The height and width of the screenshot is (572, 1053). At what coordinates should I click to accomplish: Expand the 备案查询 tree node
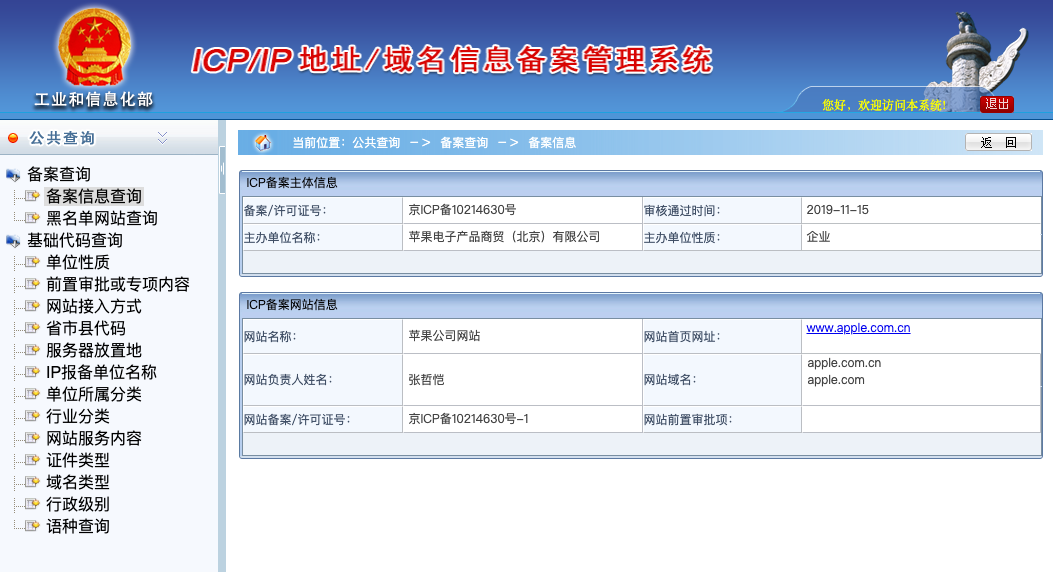[x=58, y=175]
